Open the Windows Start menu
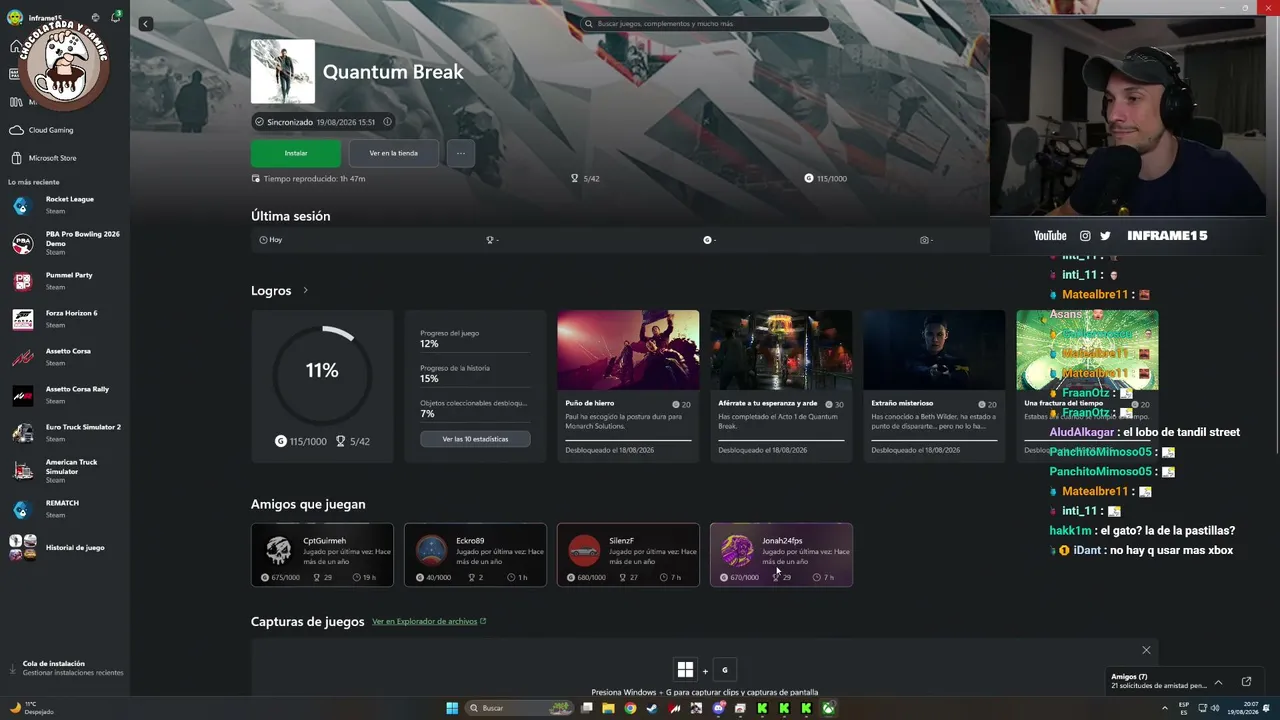This screenshot has width=1280, height=720. tap(452, 708)
